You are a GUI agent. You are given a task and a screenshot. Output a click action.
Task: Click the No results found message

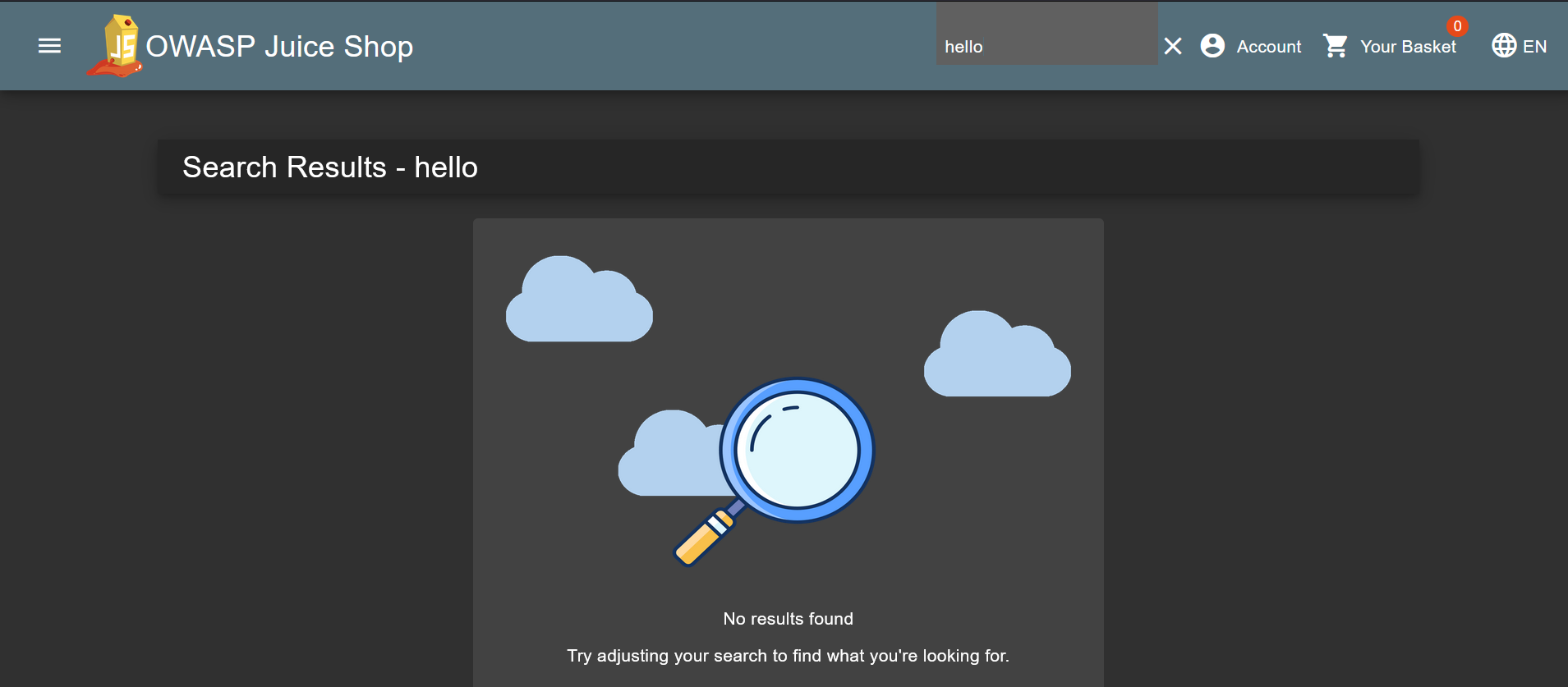point(788,619)
